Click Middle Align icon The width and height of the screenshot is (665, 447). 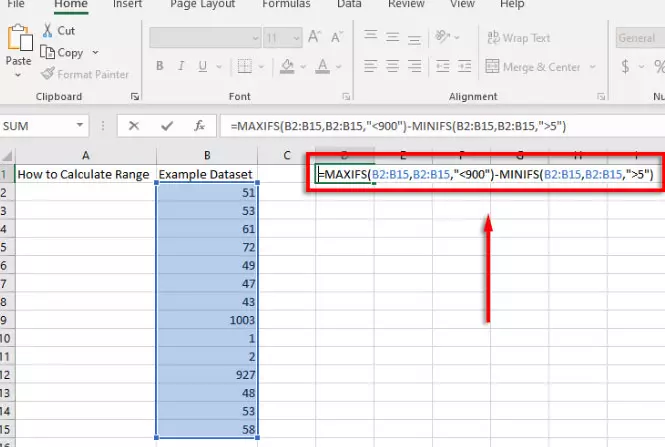[392, 37]
